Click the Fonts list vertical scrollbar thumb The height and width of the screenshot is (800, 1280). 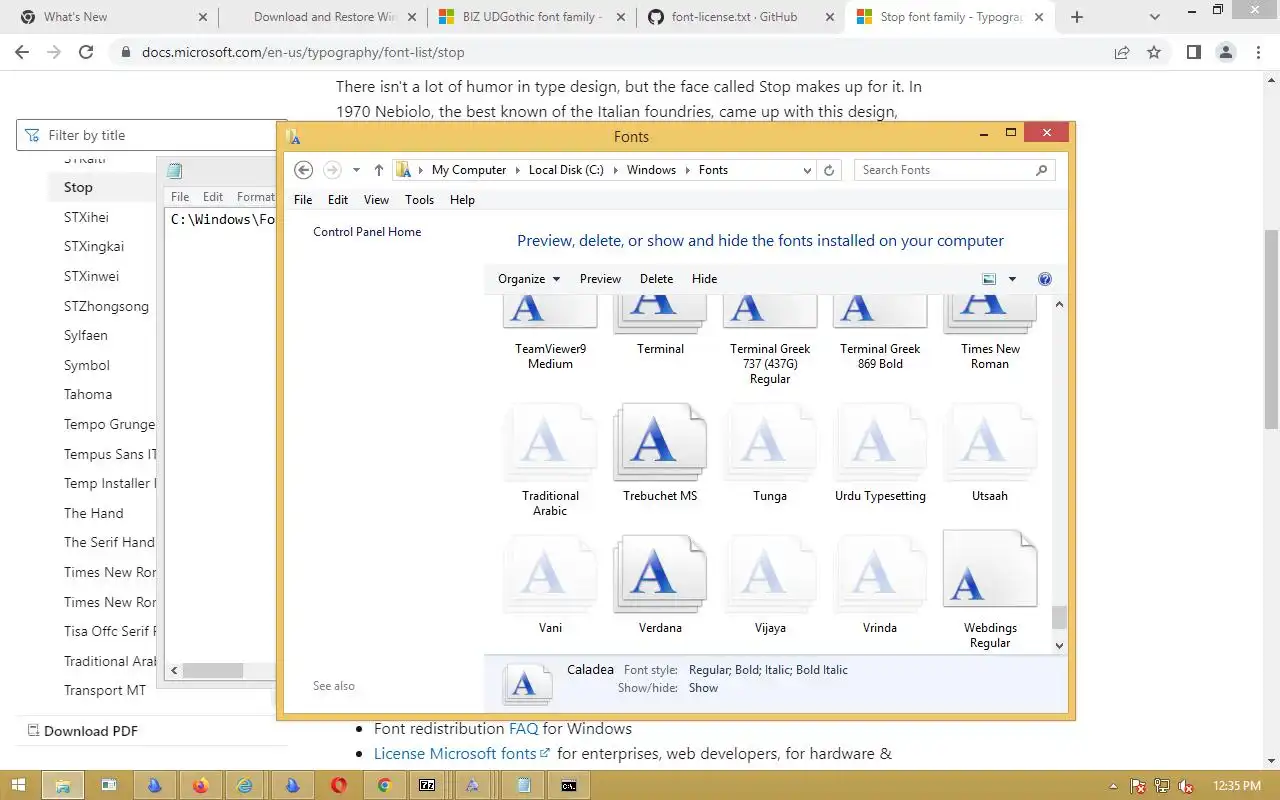1059,618
